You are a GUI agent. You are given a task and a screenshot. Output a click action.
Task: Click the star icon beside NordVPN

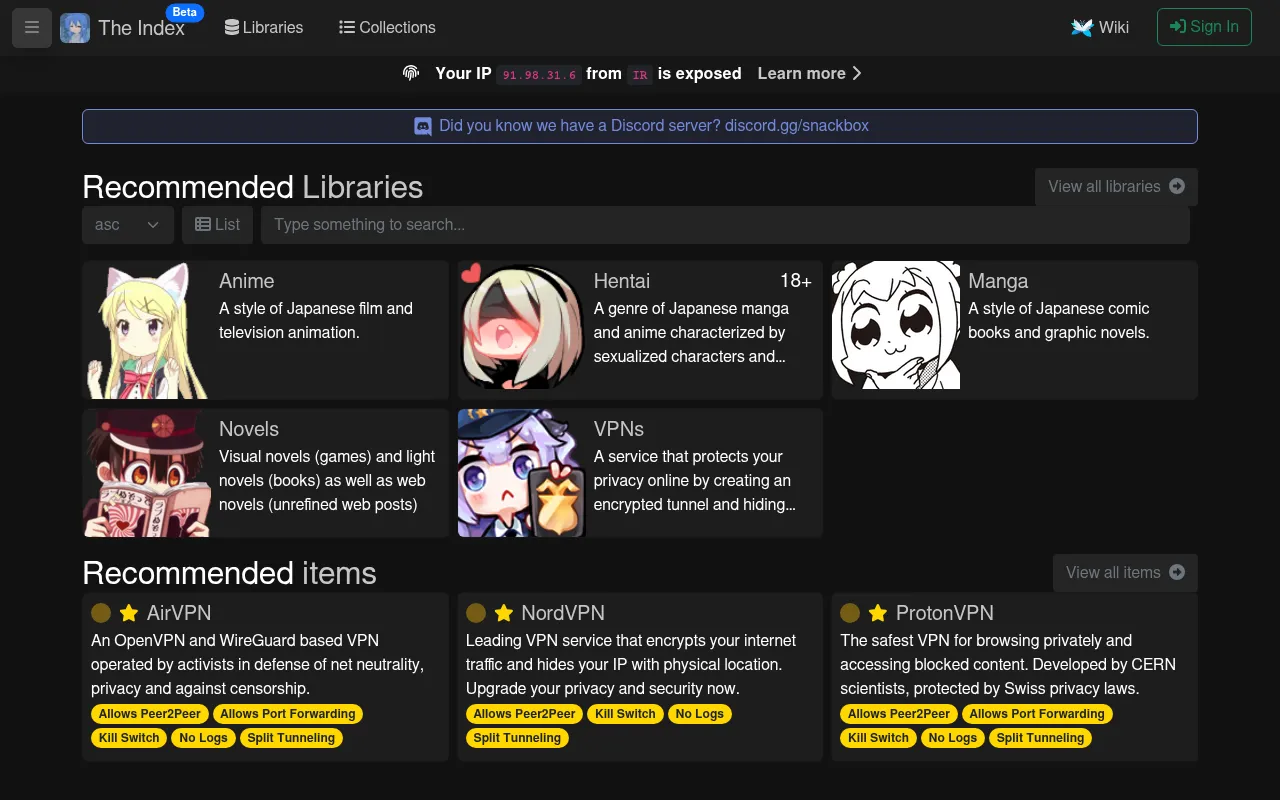(504, 613)
